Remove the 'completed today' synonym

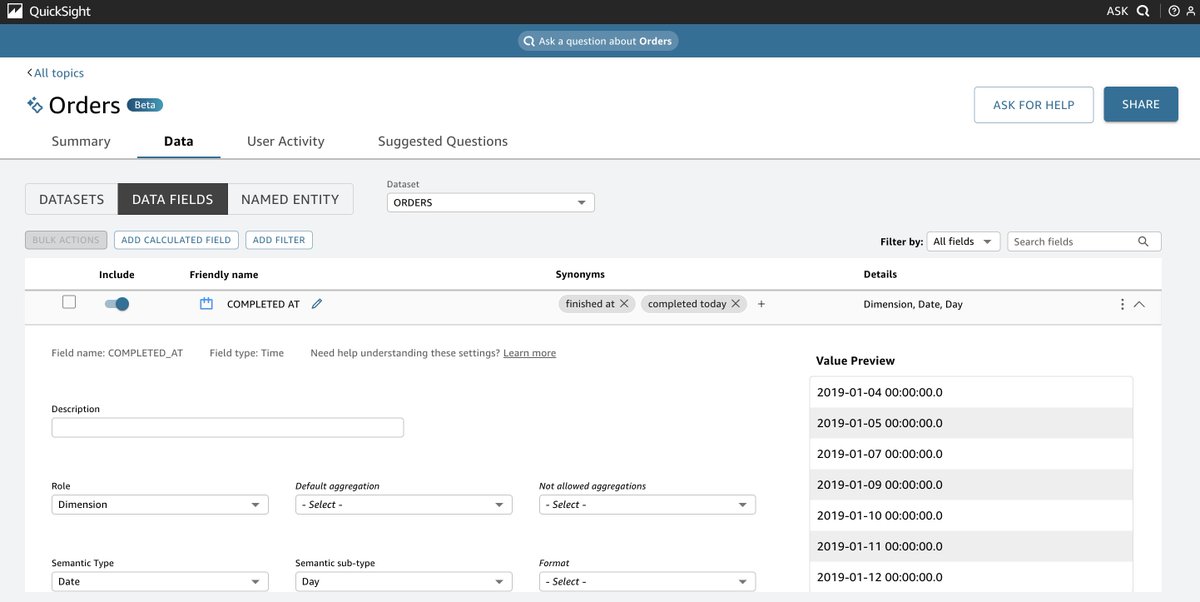(736, 304)
